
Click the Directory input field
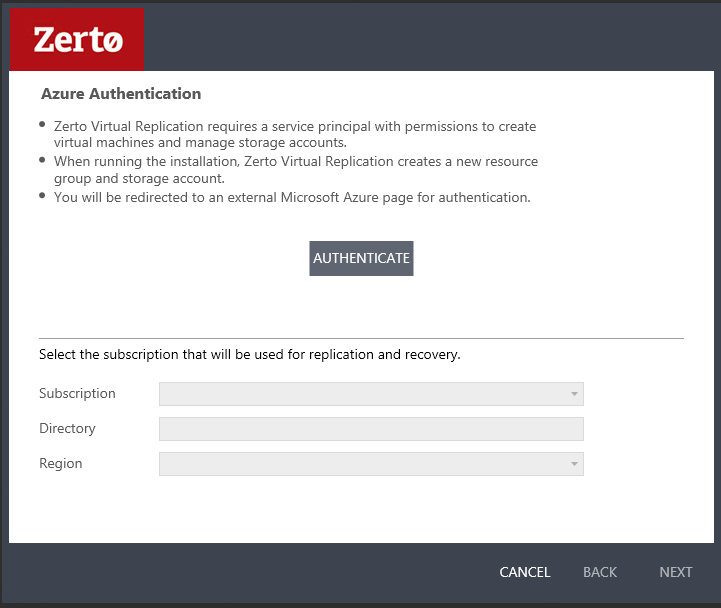point(371,429)
